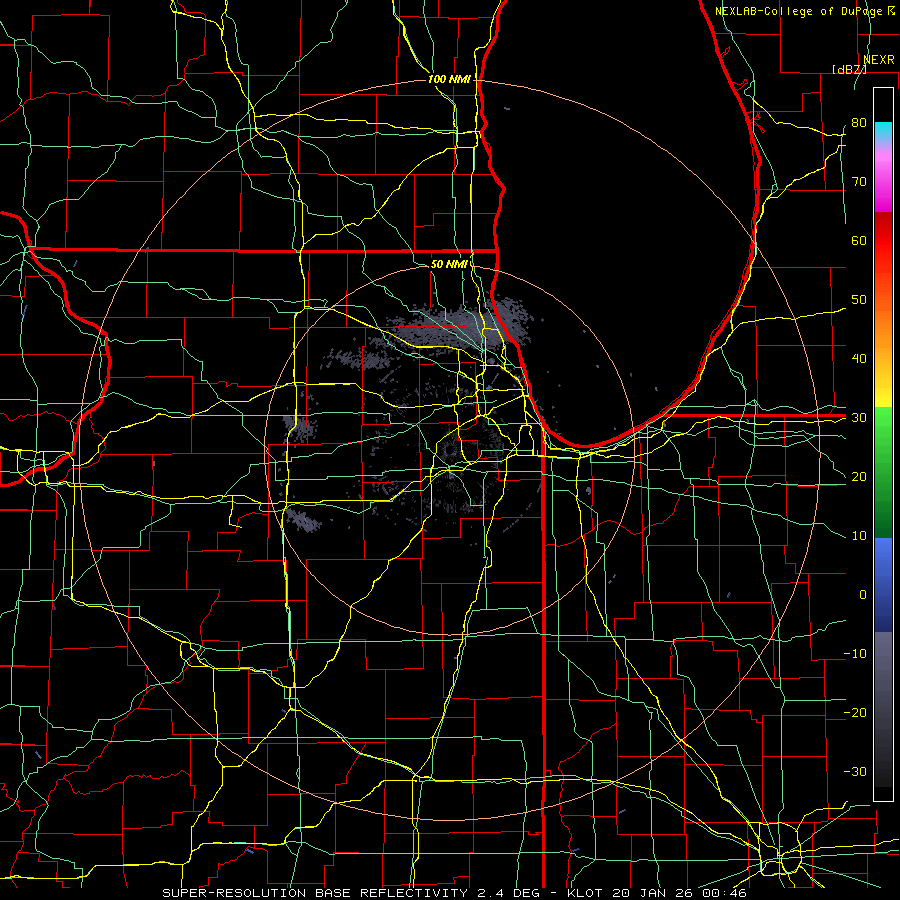Click the cyan top segment of color bar
The image size is (900, 900).
[883, 132]
